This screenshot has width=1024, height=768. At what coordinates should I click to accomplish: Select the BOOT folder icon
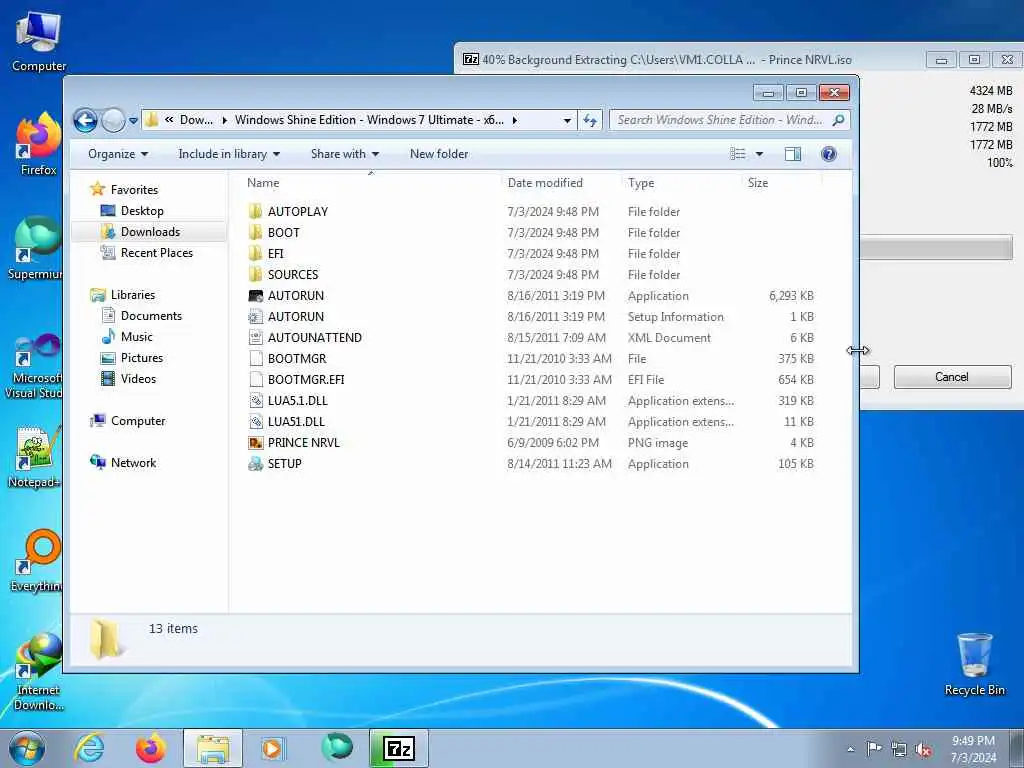[x=256, y=232]
